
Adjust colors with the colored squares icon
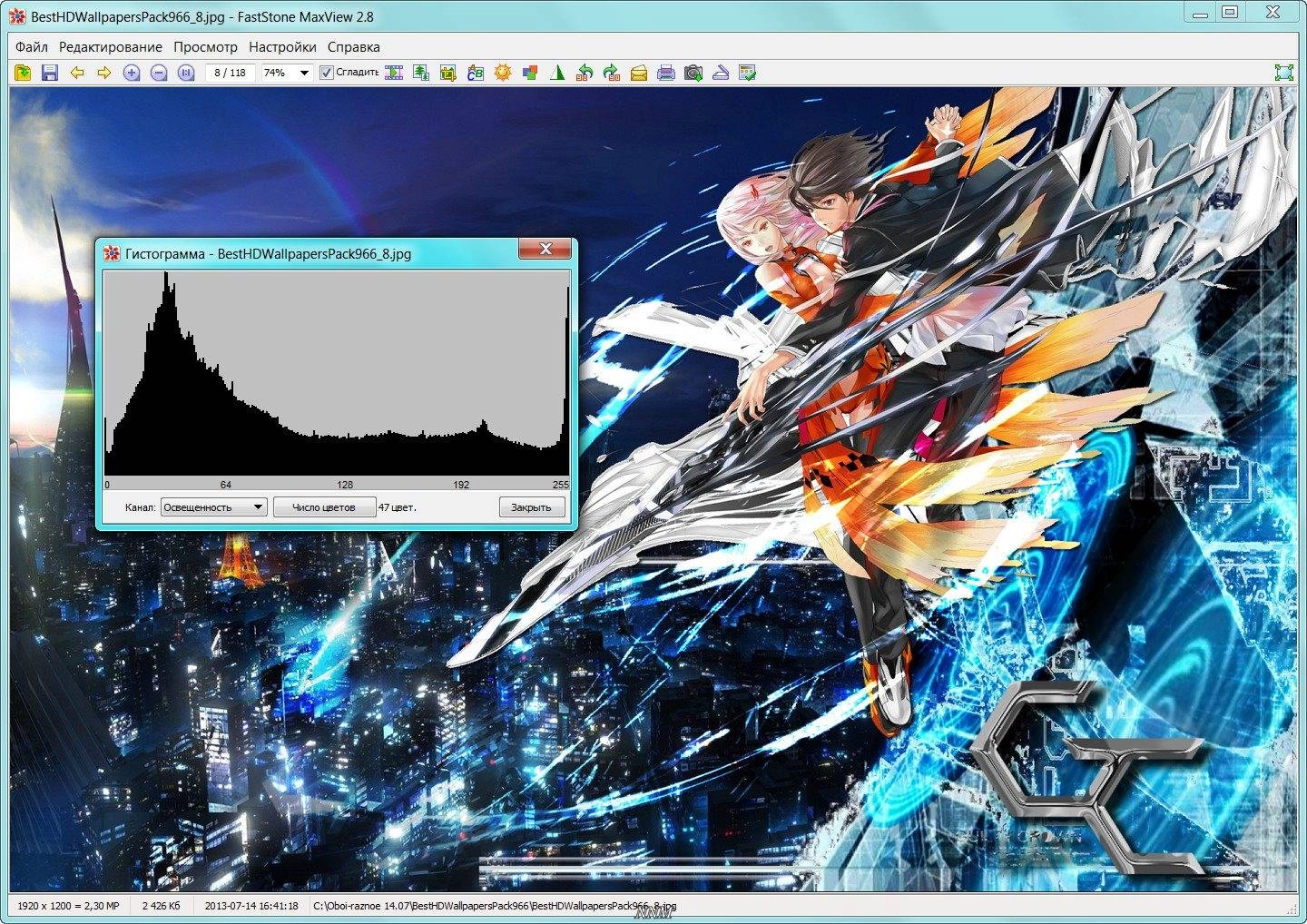[x=530, y=73]
